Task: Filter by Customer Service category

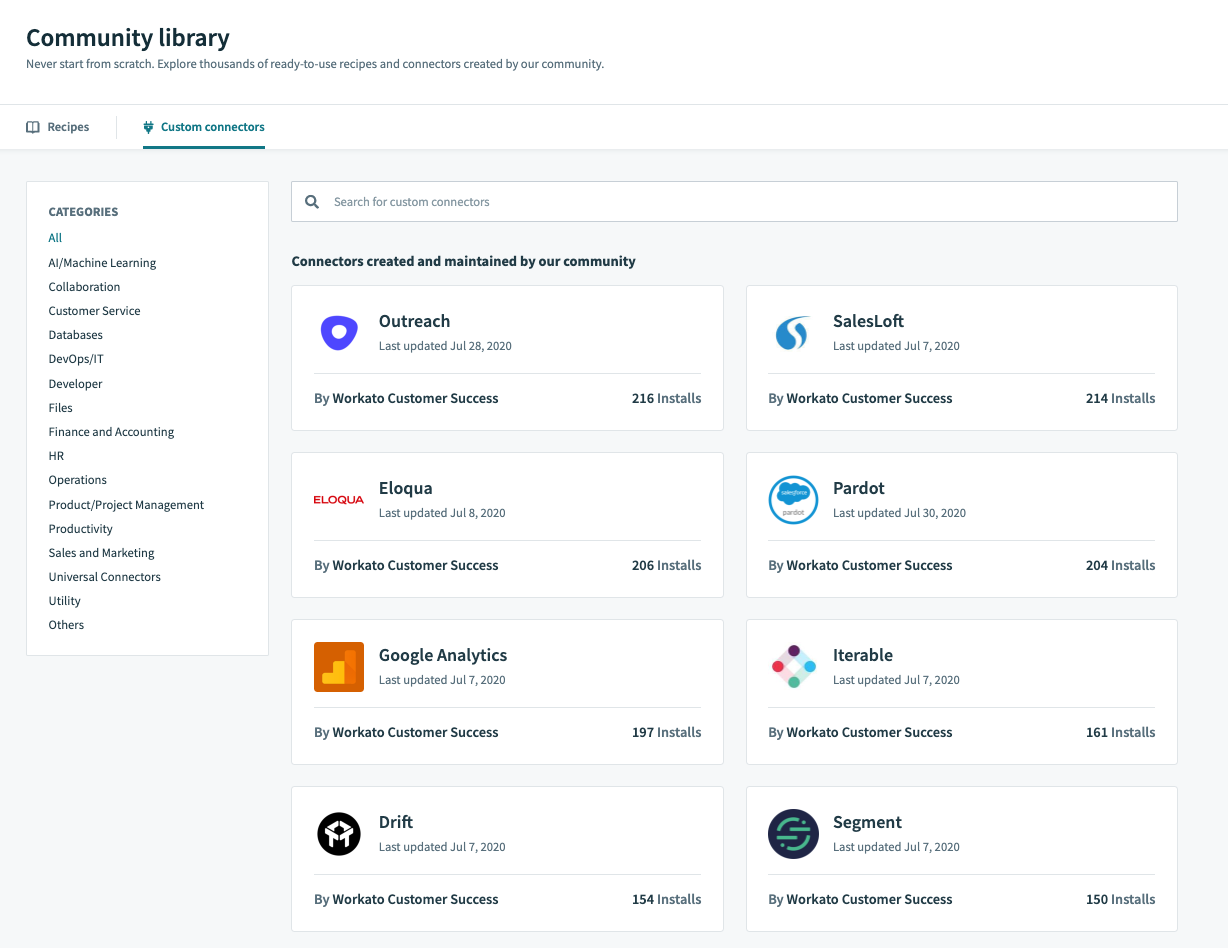Action: coord(94,311)
